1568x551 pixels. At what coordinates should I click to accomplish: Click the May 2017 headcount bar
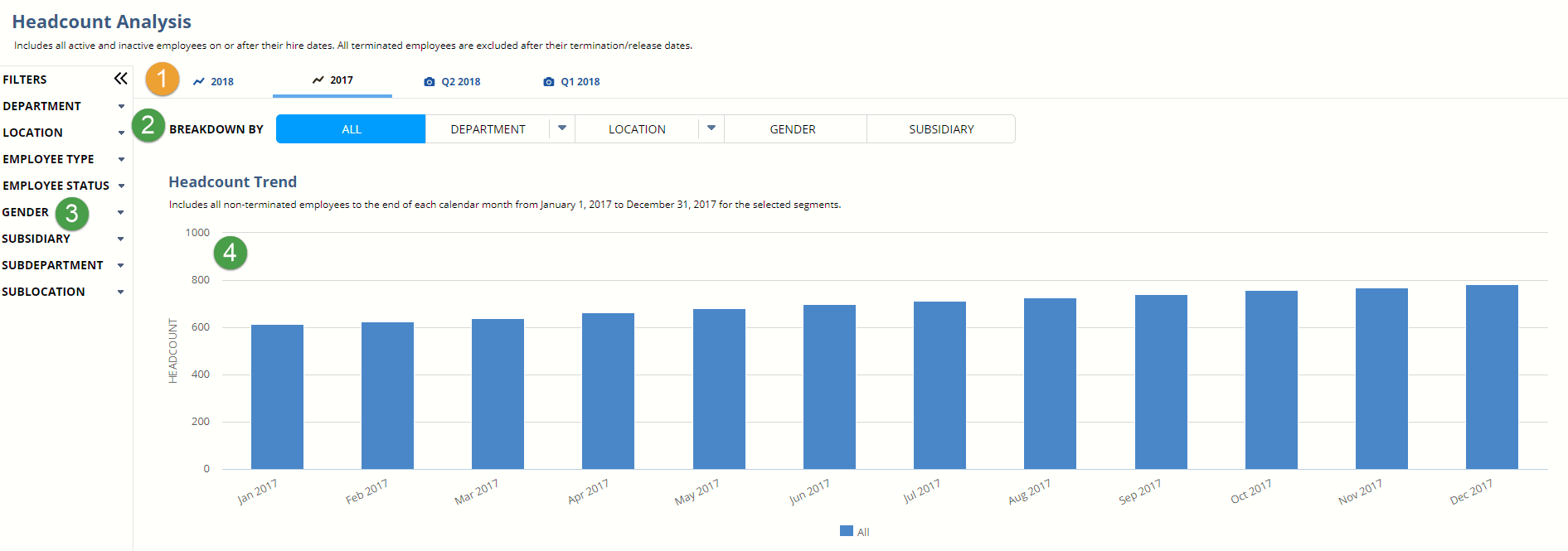(x=719, y=389)
